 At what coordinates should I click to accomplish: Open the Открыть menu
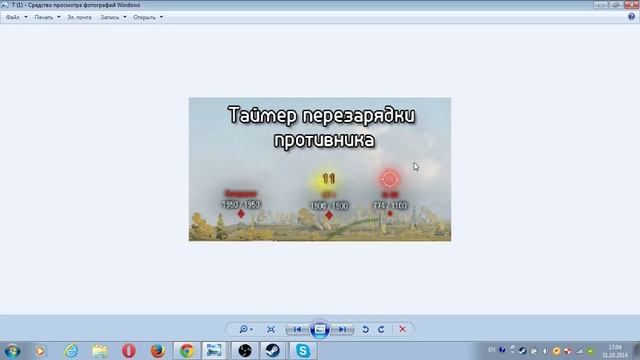click(x=144, y=17)
